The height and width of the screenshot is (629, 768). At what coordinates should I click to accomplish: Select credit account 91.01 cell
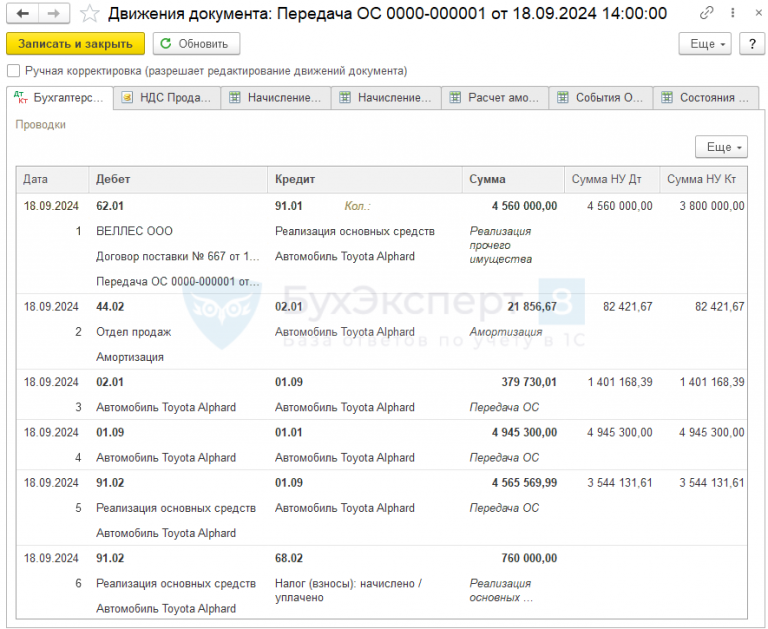pyautogui.click(x=288, y=206)
